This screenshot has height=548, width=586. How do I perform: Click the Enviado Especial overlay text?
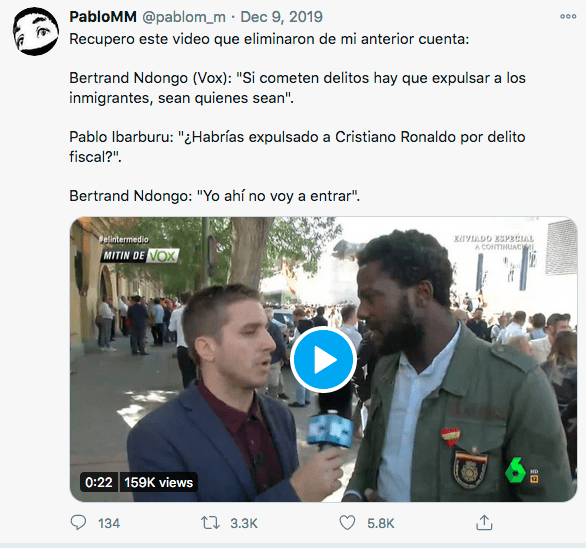493,238
